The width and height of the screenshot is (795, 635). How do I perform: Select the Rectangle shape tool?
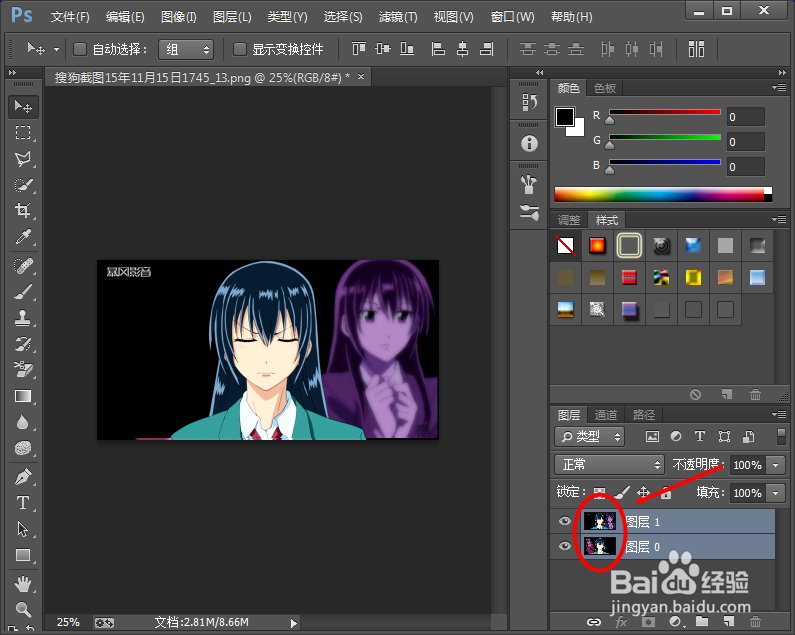[x=23, y=555]
